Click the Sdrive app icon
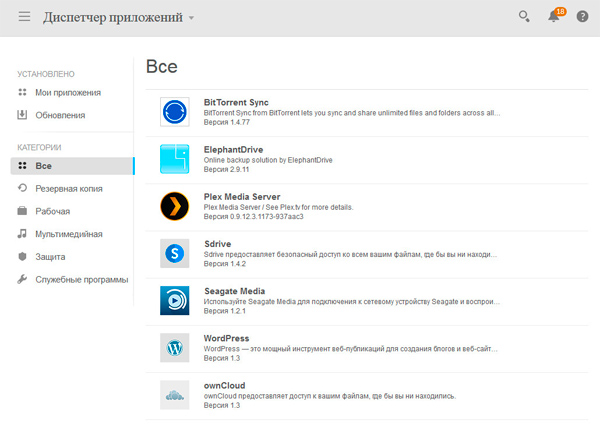Screen dimensions: 600x434 coord(175,254)
